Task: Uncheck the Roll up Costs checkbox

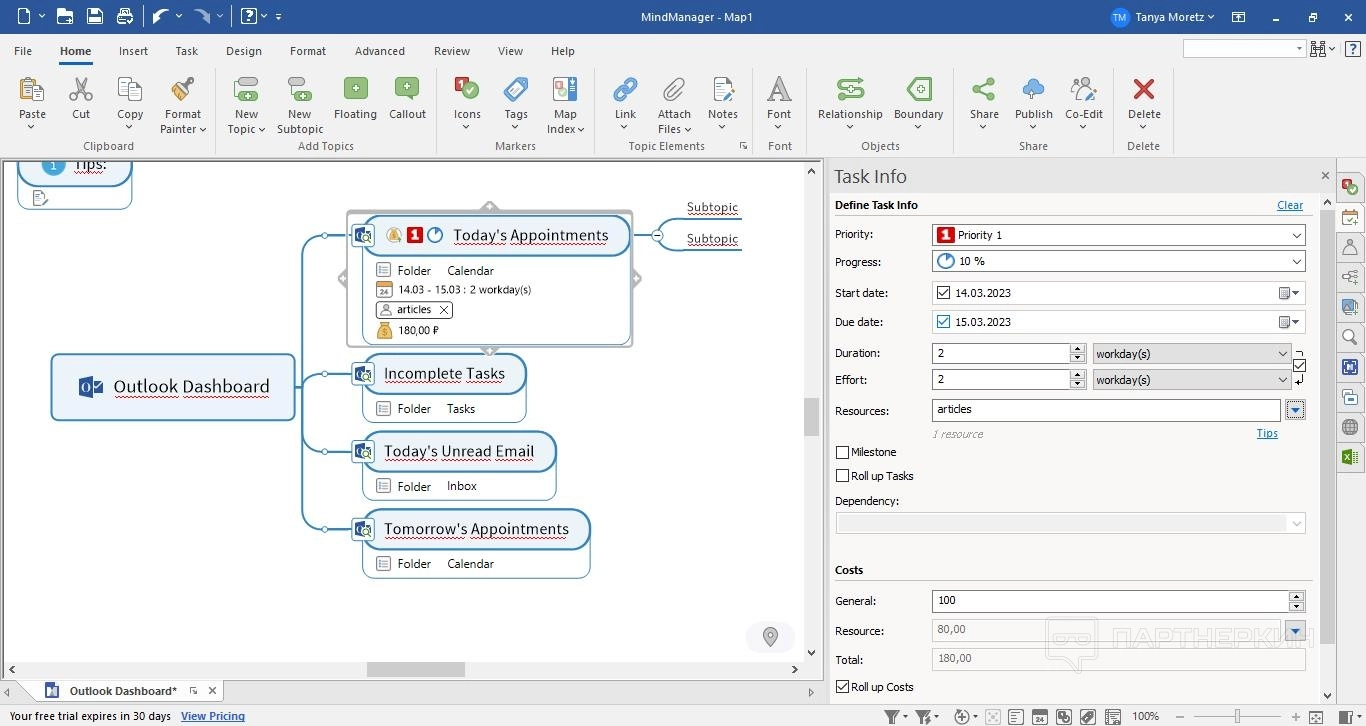Action: click(843, 687)
